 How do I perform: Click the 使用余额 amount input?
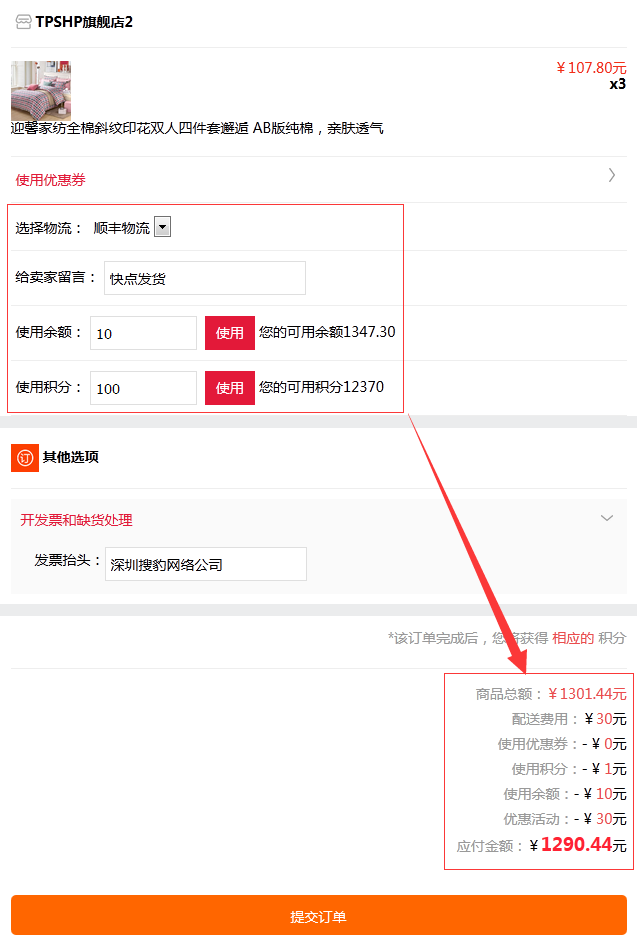143,333
